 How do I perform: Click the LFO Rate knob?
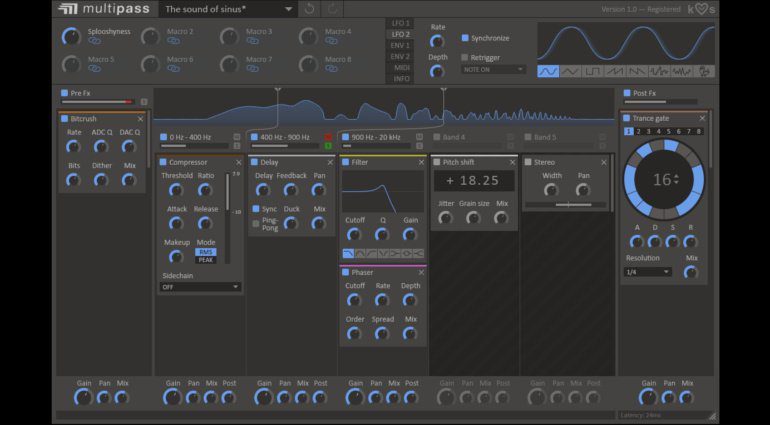(437, 41)
